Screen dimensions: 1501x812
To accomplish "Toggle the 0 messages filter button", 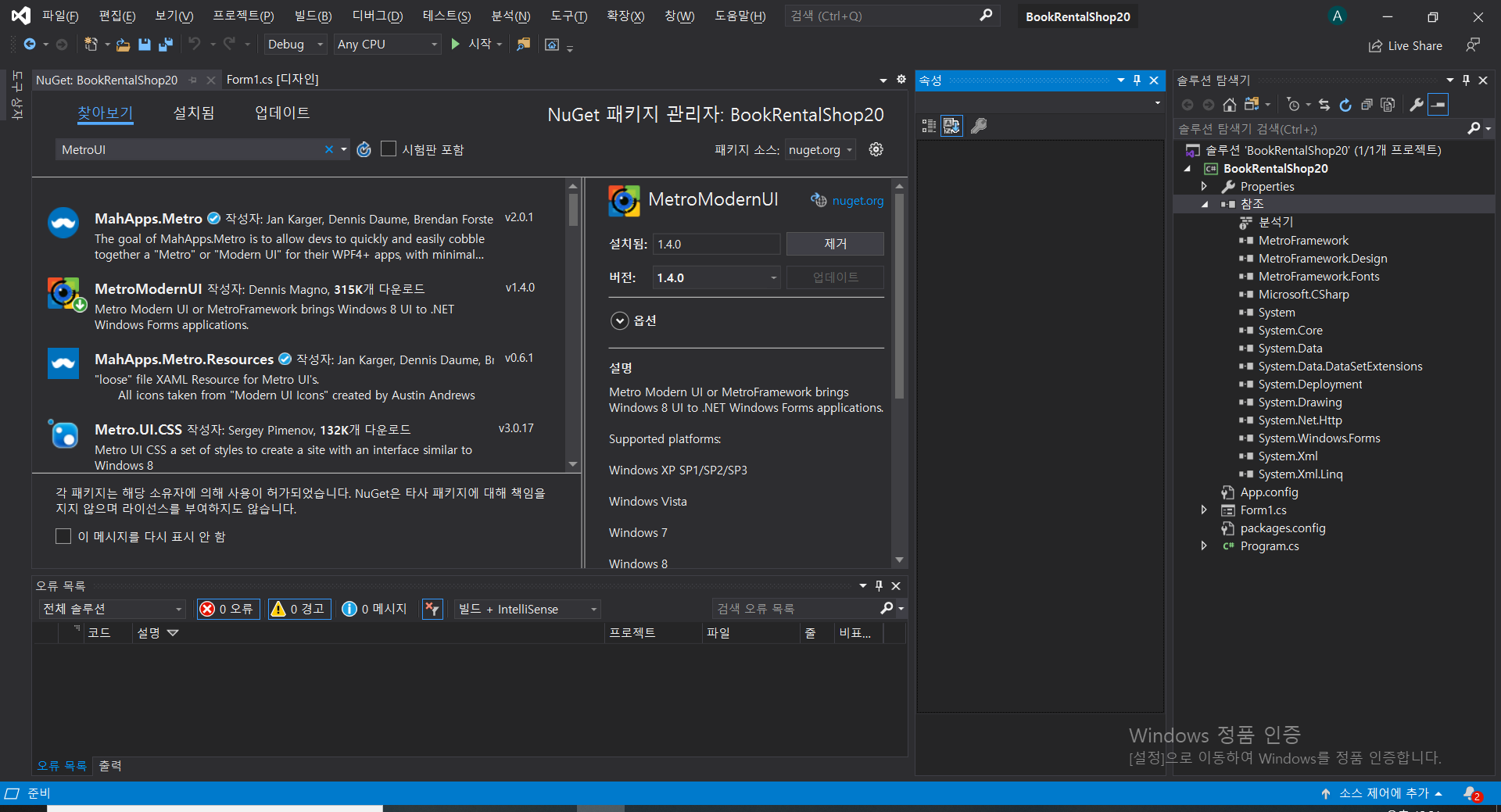I will (375, 609).
